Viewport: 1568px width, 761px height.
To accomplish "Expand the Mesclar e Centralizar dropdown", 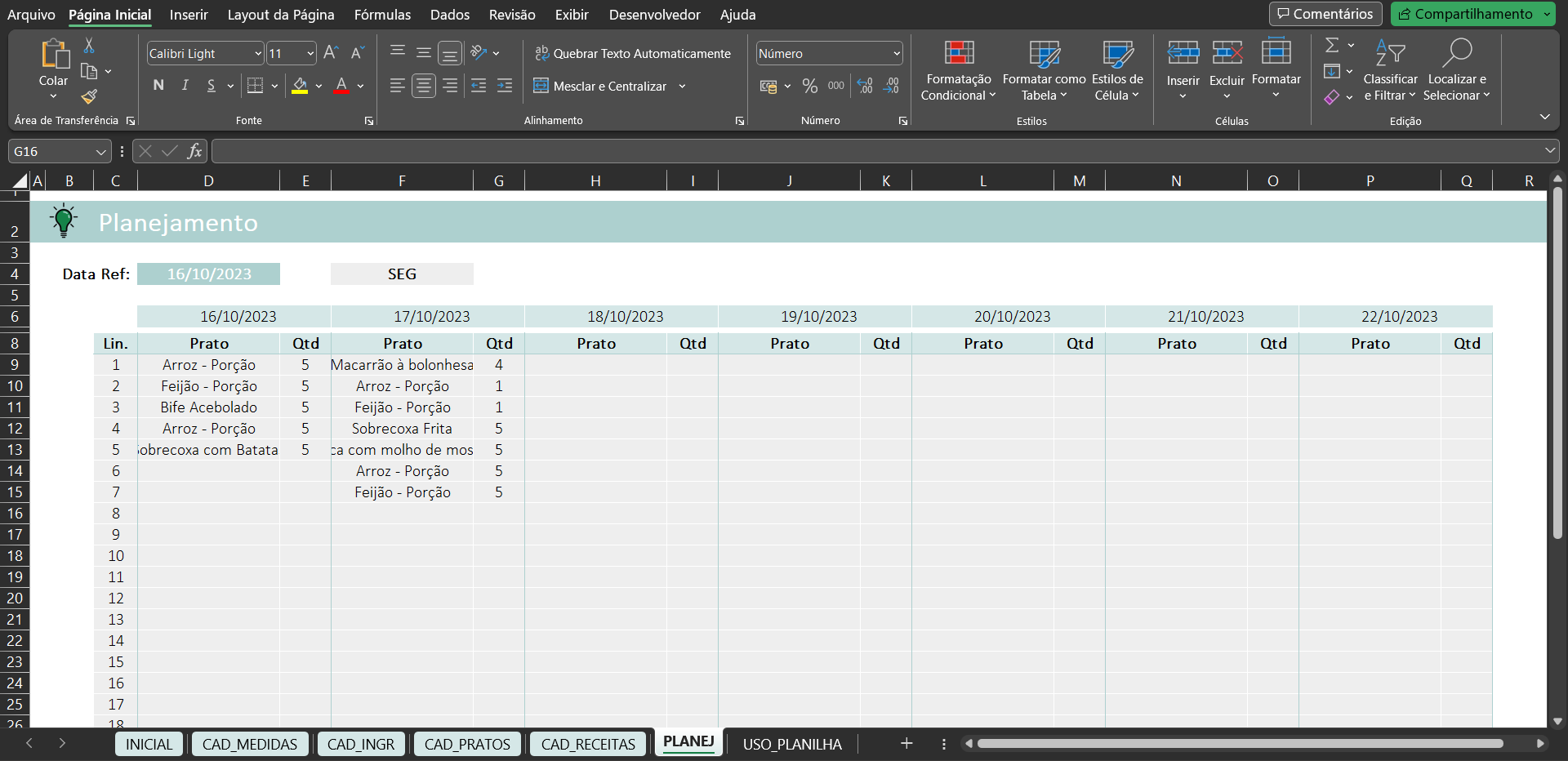I will pos(683,86).
